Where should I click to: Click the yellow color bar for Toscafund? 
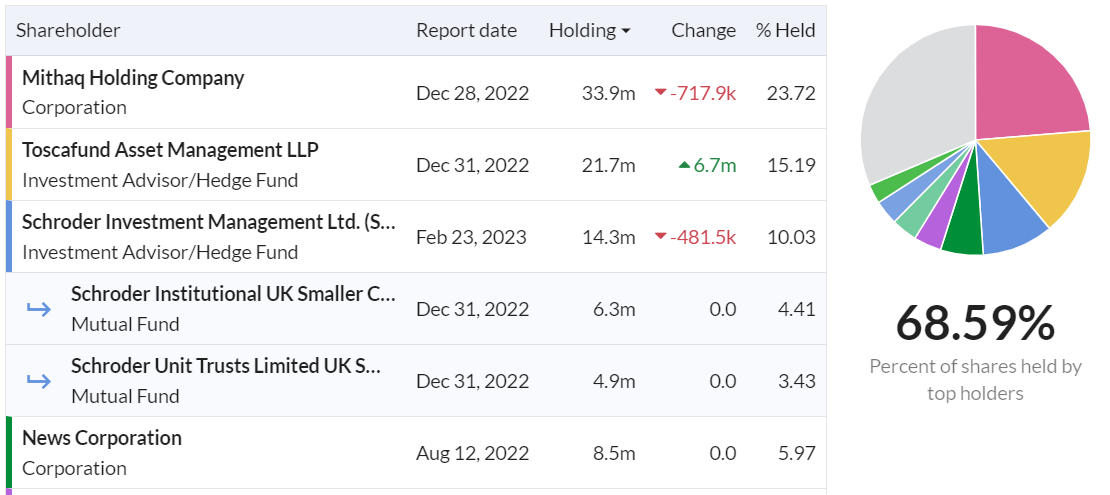(8, 164)
